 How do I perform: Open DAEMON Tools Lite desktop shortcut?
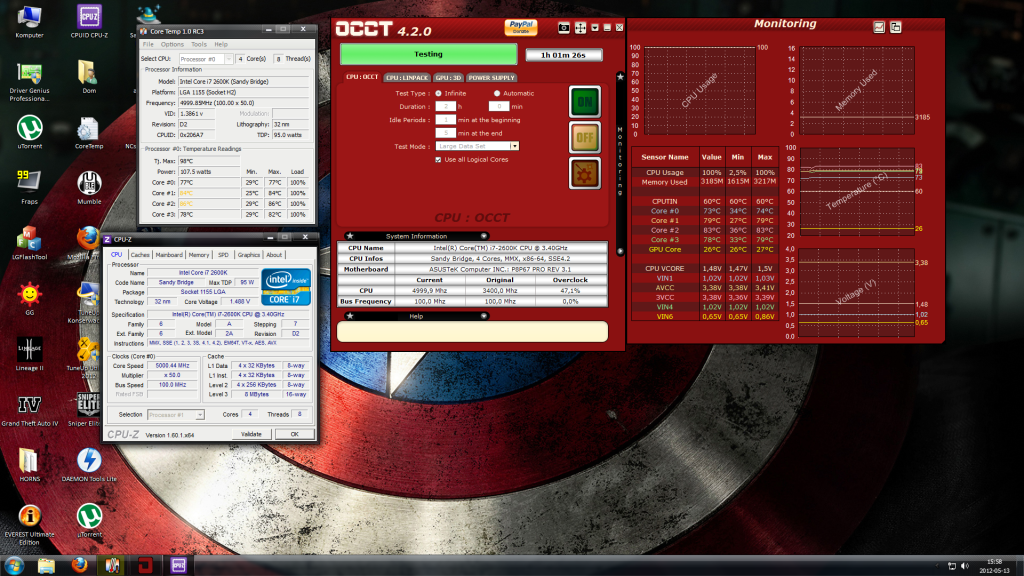tap(88, 465)
